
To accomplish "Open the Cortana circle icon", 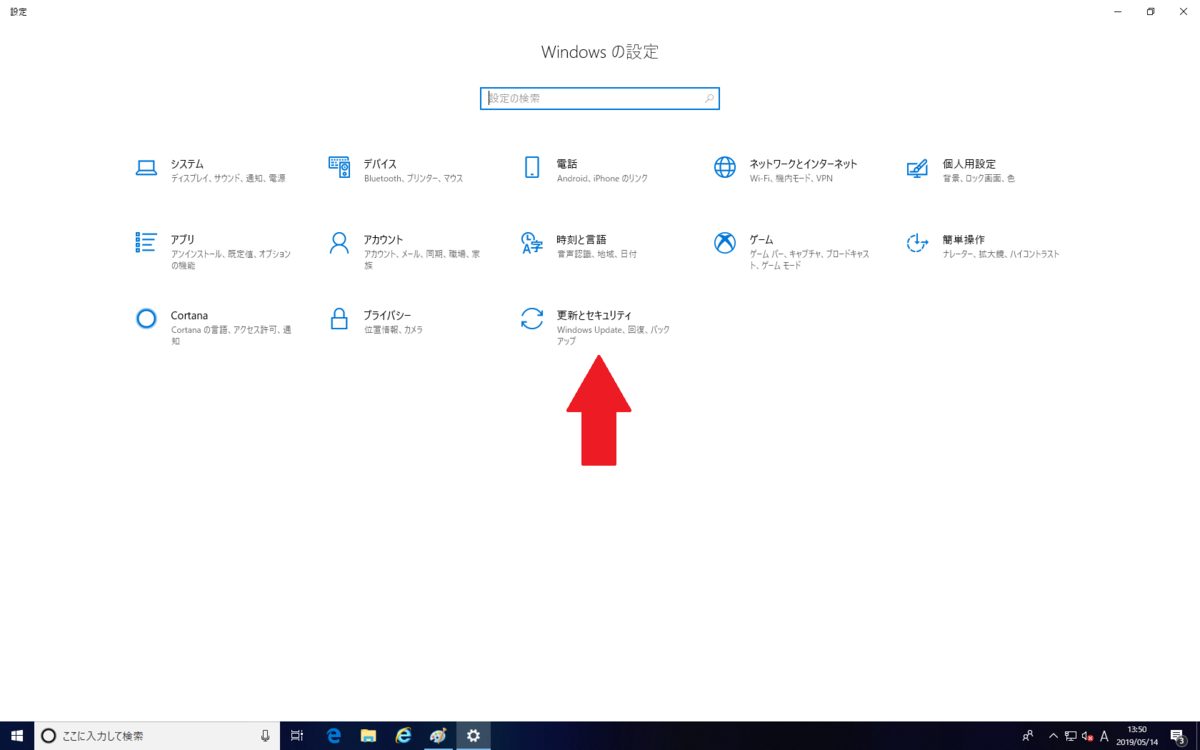I will [146, 318].
